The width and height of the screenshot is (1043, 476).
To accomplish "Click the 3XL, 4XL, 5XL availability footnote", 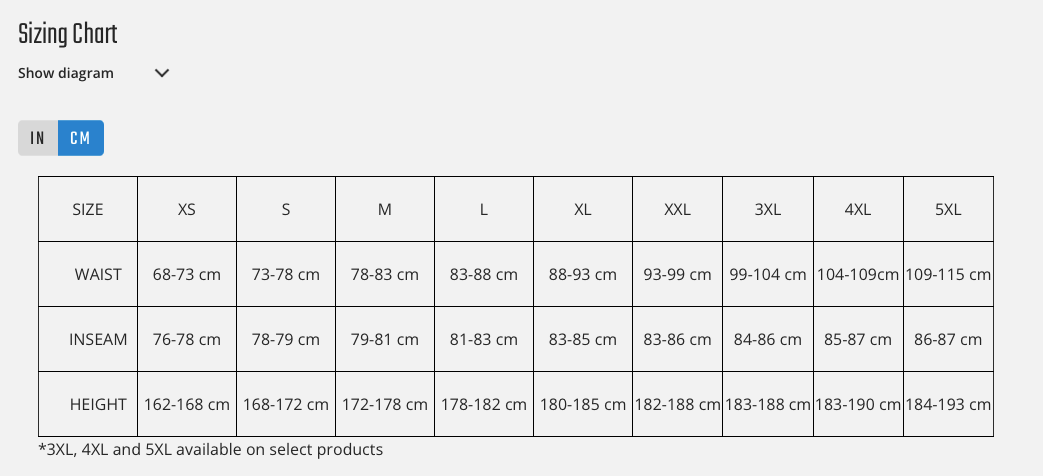I will point(211,450).
